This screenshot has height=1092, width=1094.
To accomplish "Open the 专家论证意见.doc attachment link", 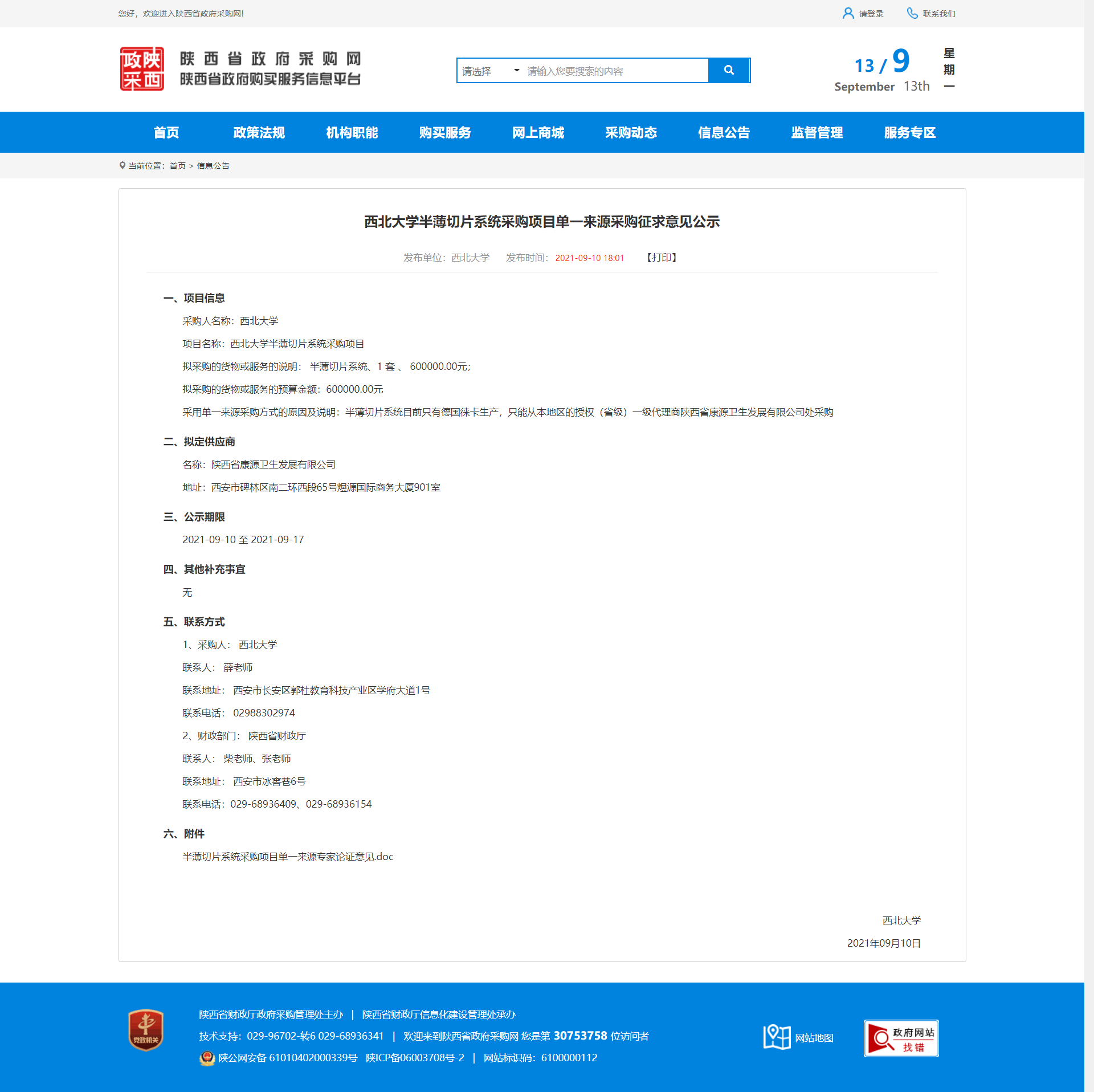I will [288, 857].
